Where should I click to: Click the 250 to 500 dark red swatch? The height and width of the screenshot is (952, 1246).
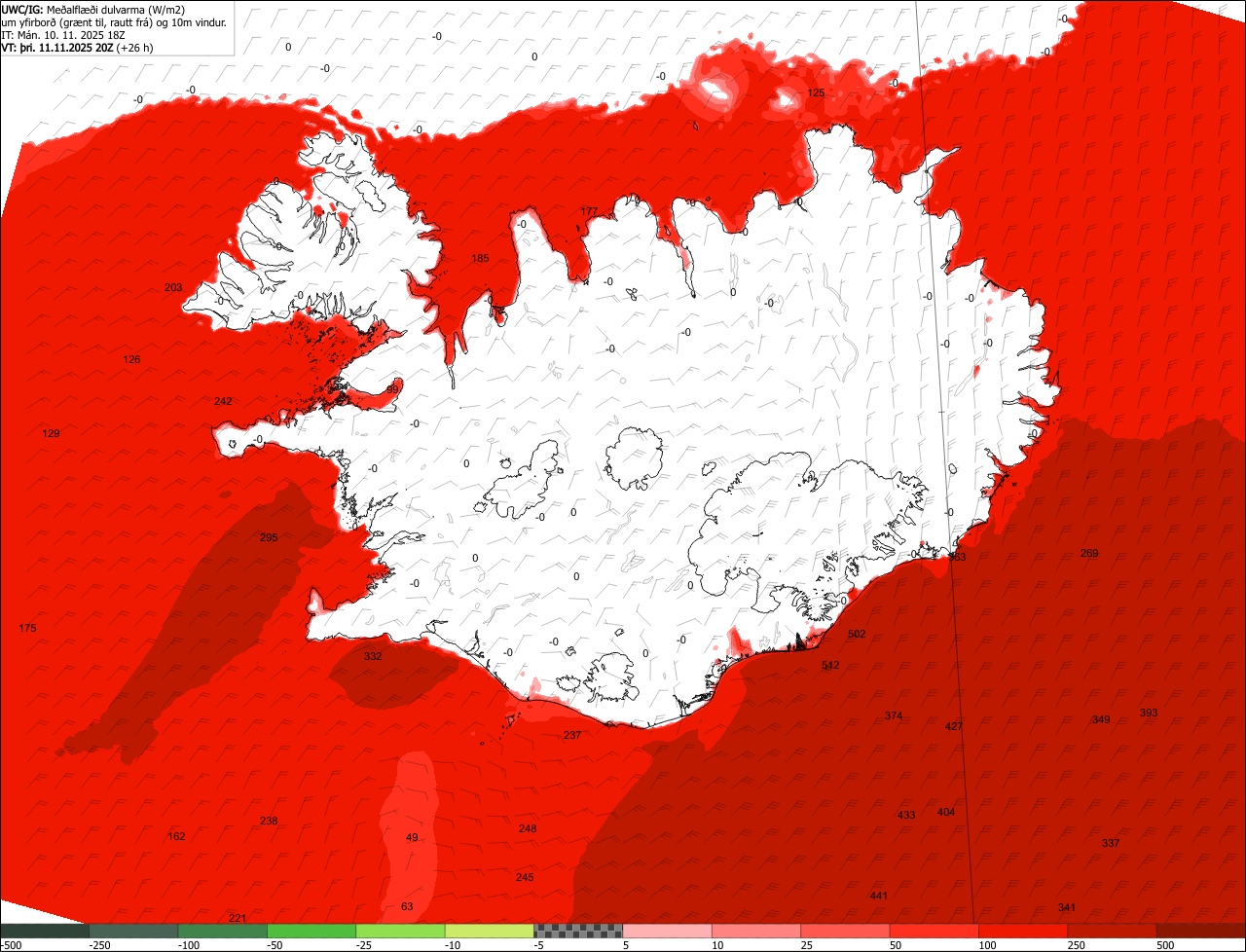1113,931
